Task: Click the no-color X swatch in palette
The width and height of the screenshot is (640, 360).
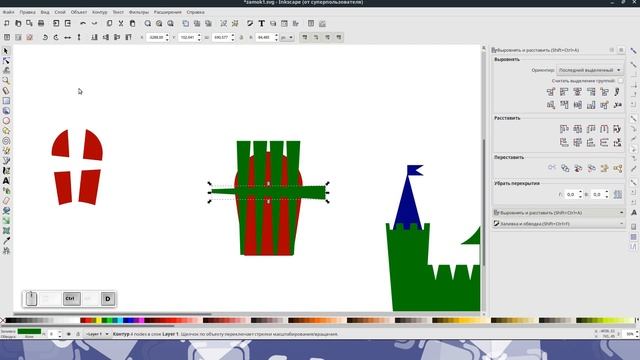Action: point(3,321)
